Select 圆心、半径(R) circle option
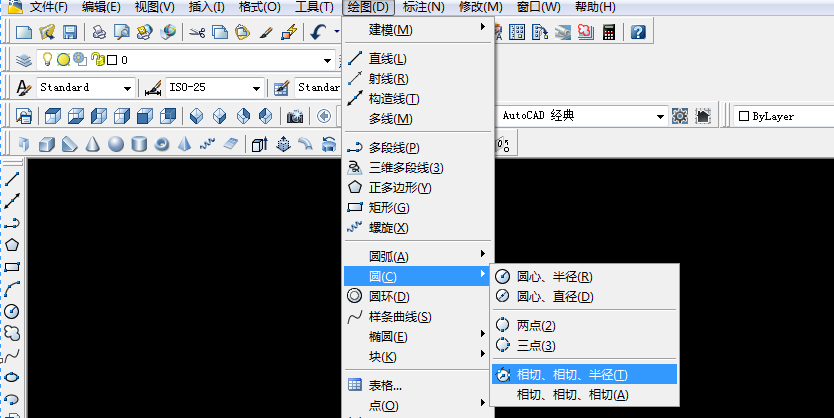The height and width of the screenshot is (418, 834). coord(585,277)
